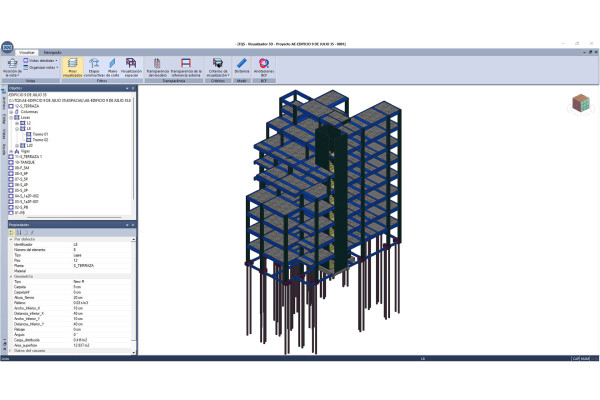Switch to the Visualizar ribbon tab

(27, 52)
